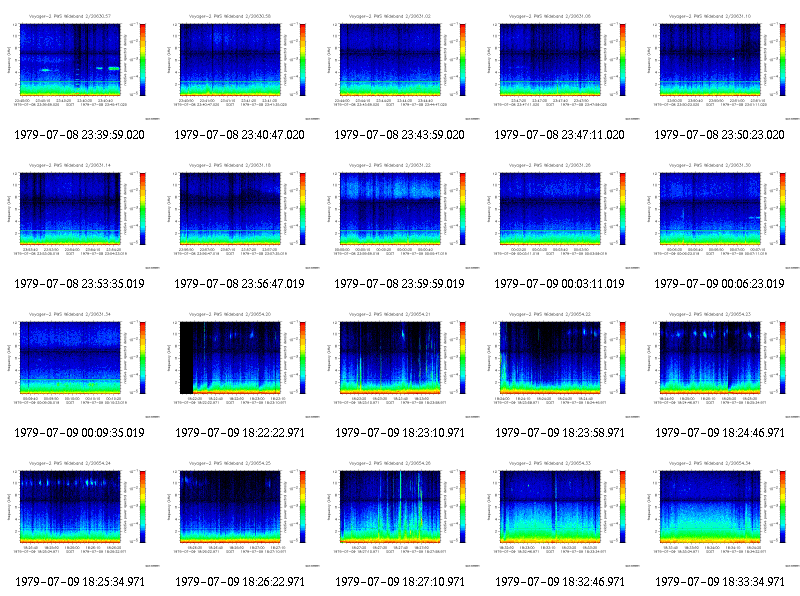Open the spectrogram thumbnail for 1979-07-08 23:56:47.019
Image resolution: width=800 pixels, height=596 pixels.
pos(240,214)
